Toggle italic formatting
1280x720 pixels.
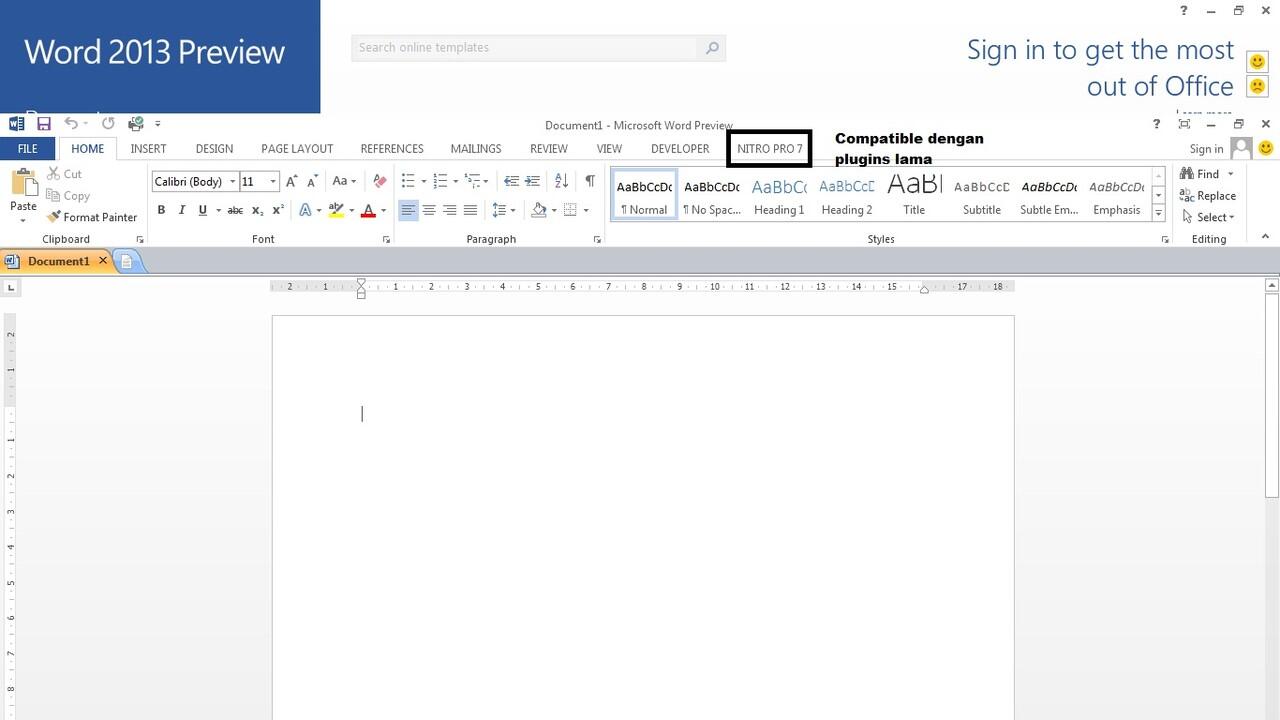182,210
